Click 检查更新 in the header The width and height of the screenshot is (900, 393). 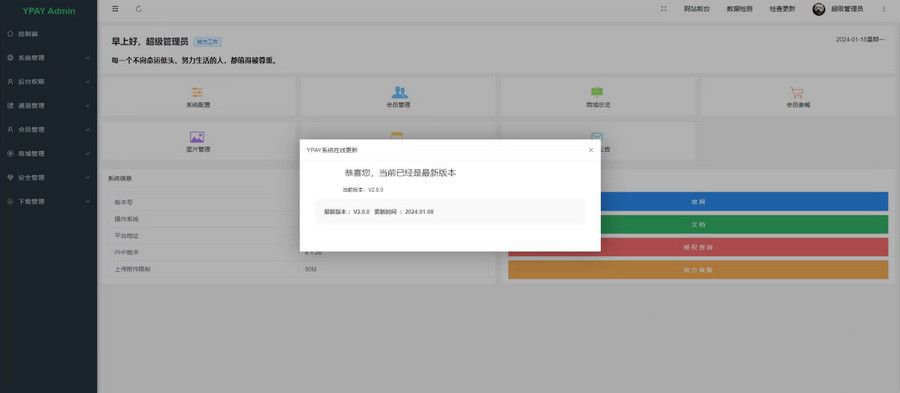click(x=782, y=9)
